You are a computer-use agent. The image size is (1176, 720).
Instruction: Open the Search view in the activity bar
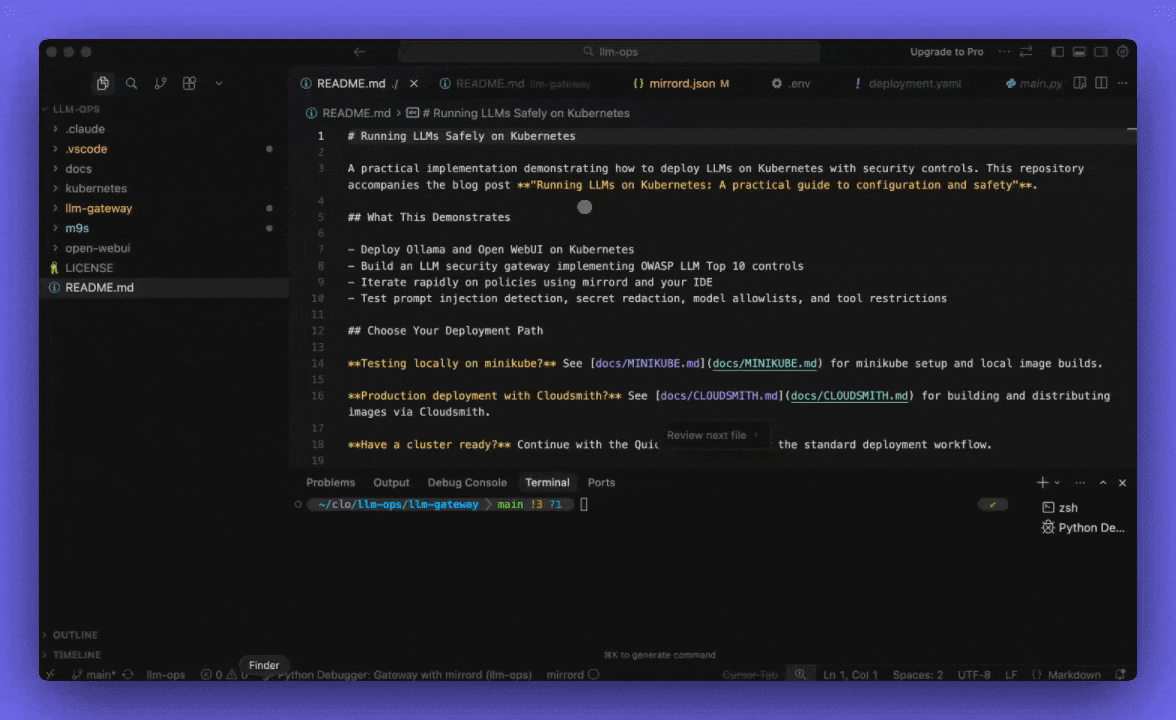coord(131,83)
